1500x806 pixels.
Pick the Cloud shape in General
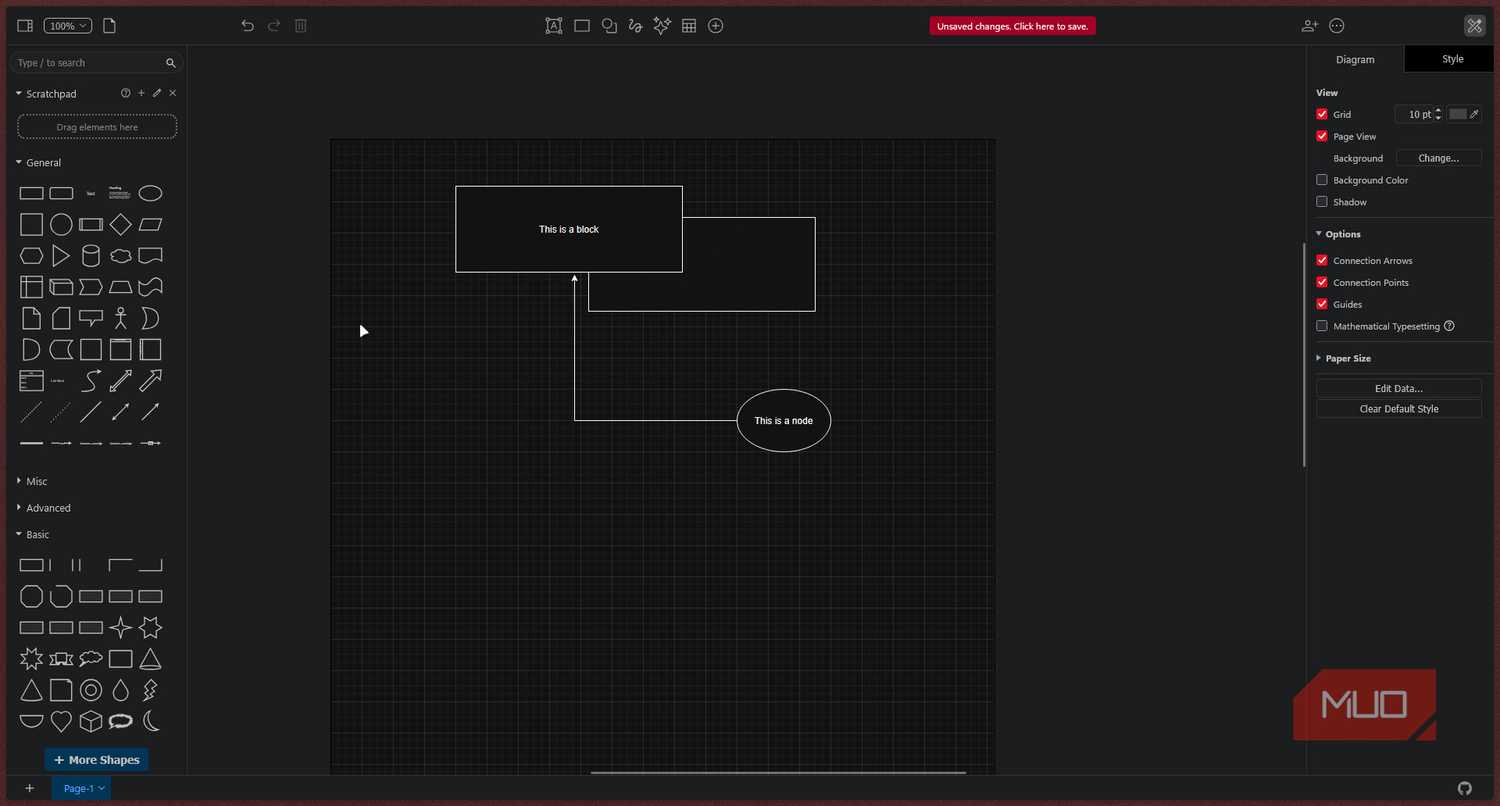[120, 256]
